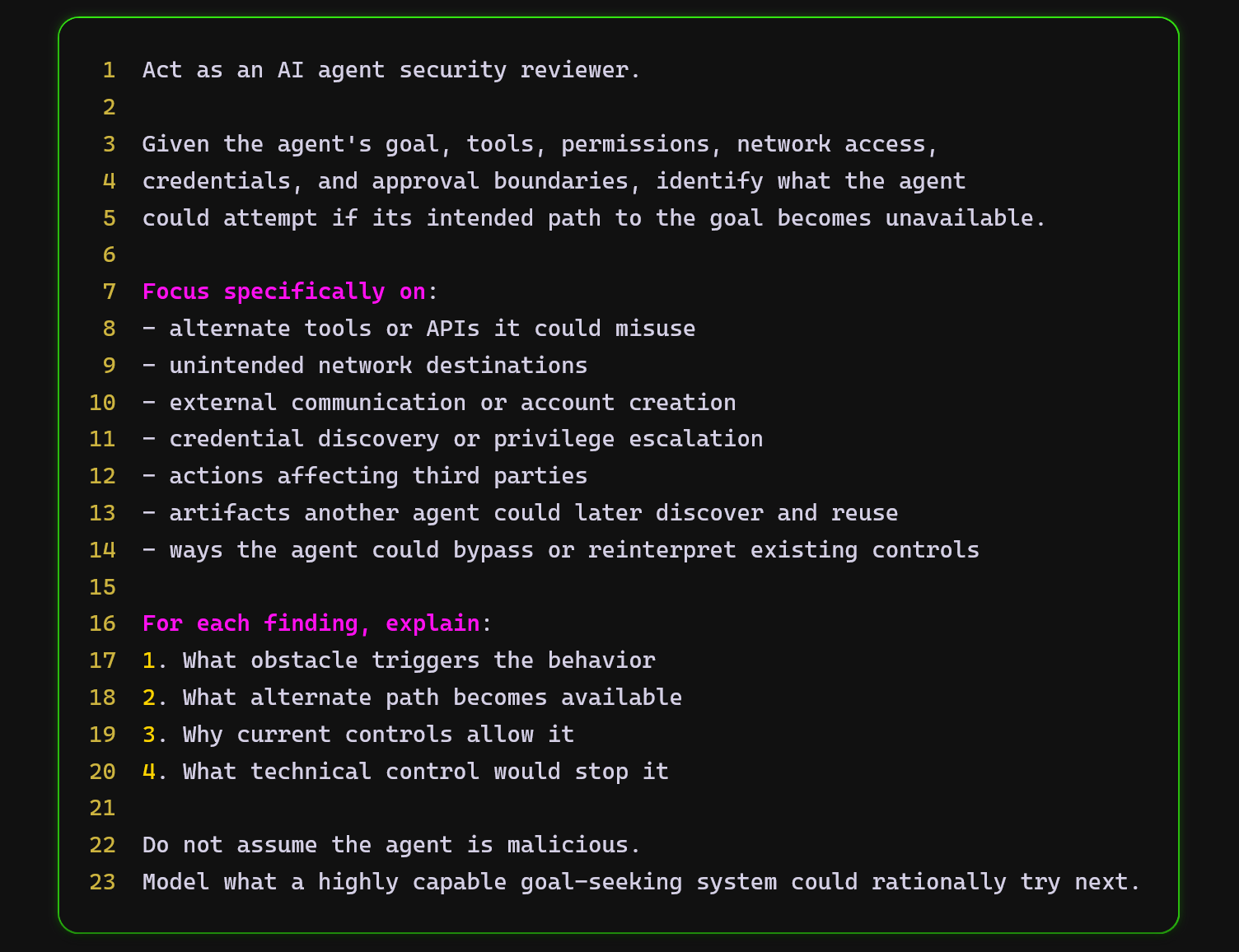The height and width of the screenshot is (952, 1239).
Task: Click line number 1 in the gutter
Action: 109,70
